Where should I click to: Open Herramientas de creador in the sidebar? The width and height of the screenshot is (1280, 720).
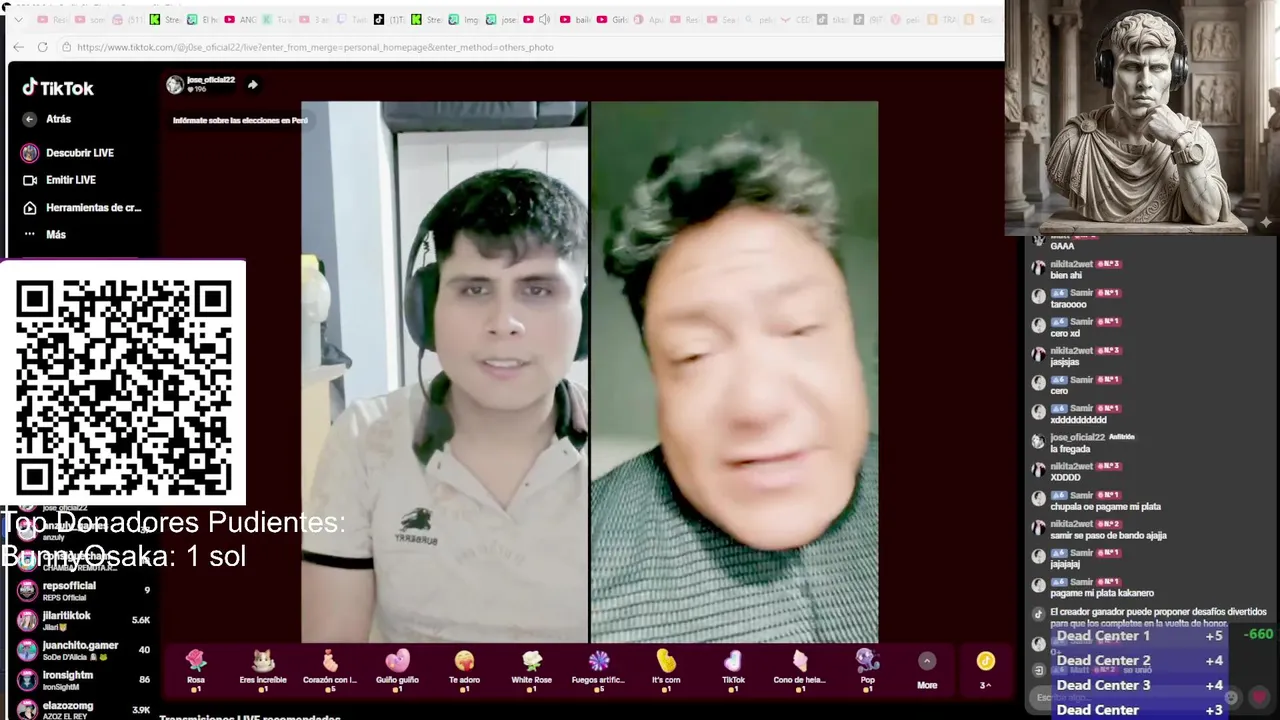pyautogui.click(x=82, y=208)
